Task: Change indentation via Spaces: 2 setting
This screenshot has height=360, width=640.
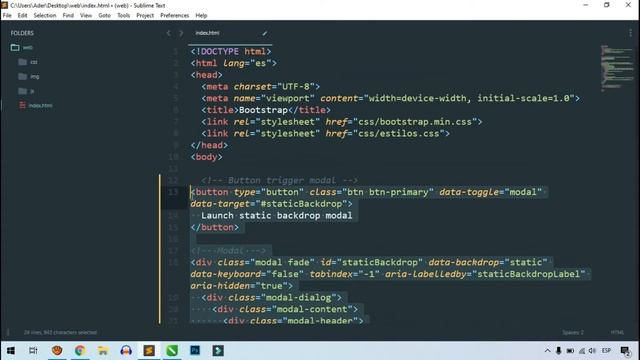Action: [573, 332]
